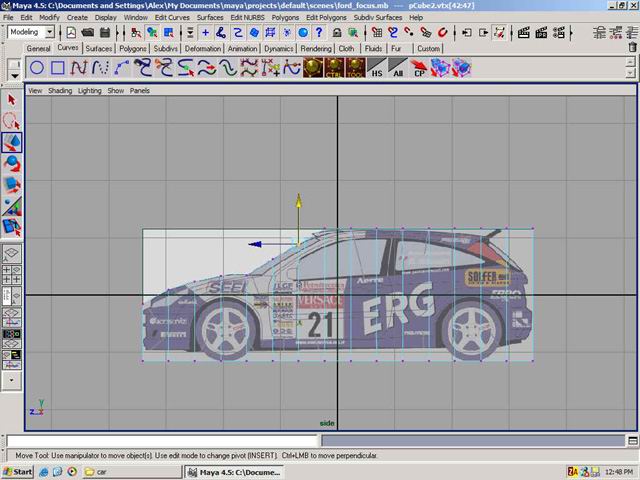Click the HS shelf button

pos(377,69)
